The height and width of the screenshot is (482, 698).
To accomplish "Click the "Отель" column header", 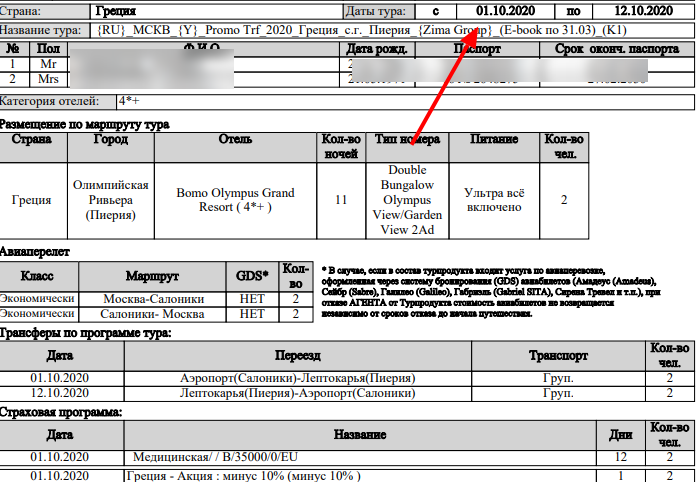I will pos(235,139).
